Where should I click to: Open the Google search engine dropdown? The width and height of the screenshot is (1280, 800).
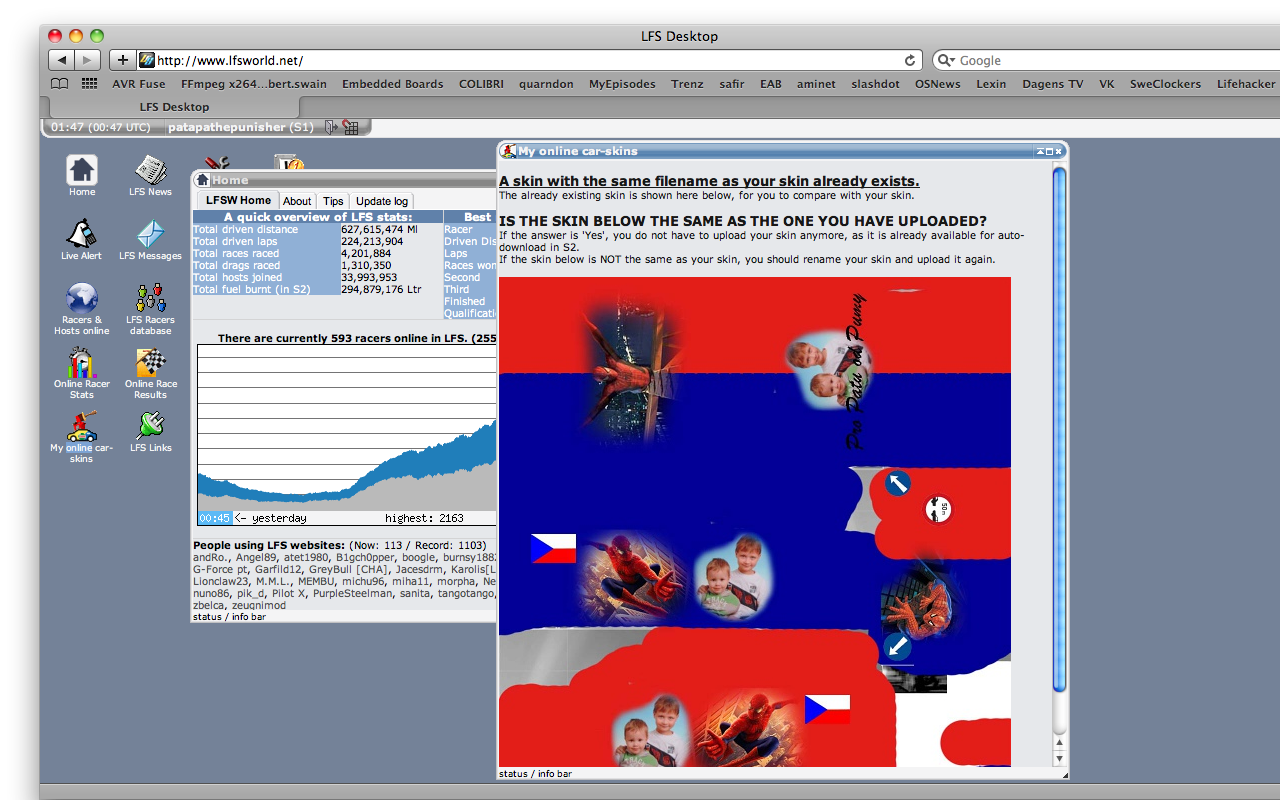coord(945,60)
